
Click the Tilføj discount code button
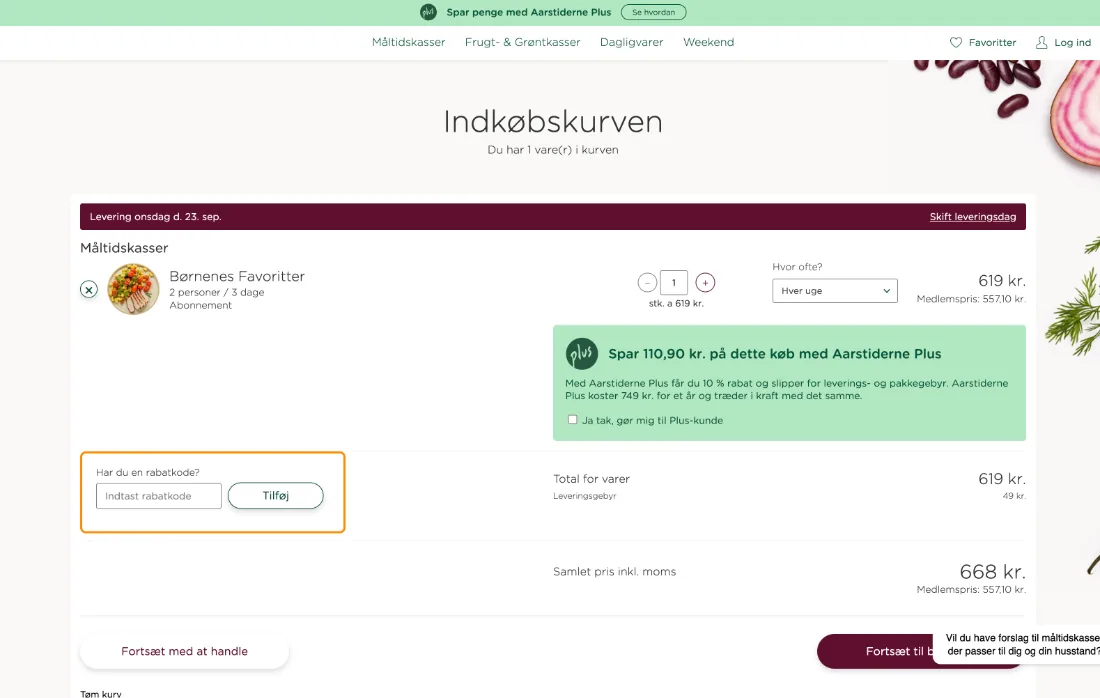[276, 495]
